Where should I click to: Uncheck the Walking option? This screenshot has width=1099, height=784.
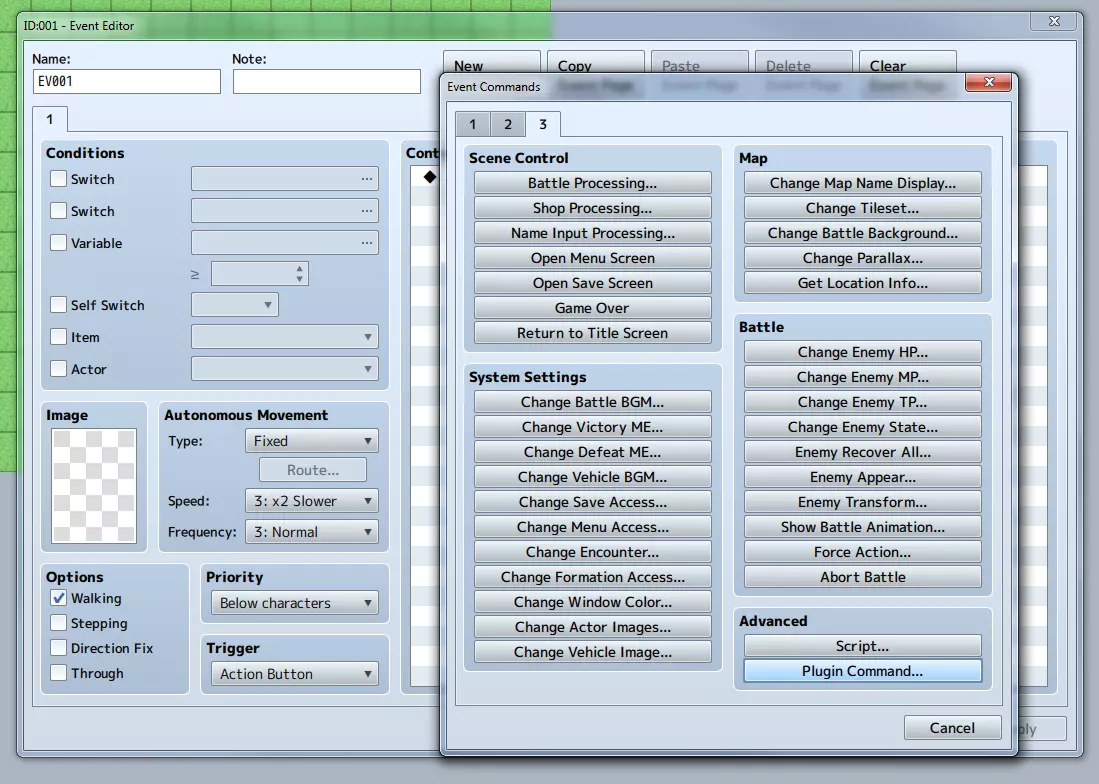point(59,598)
